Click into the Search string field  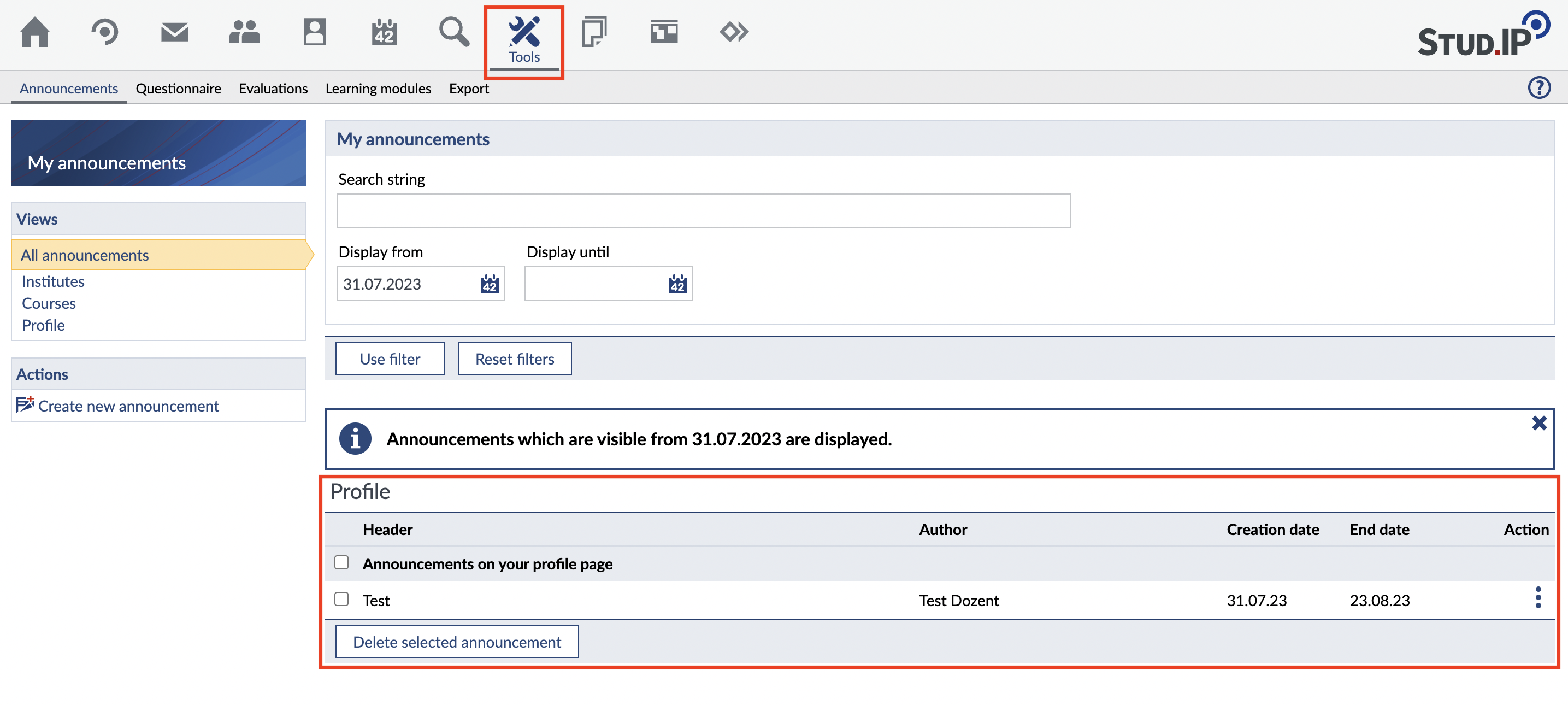pos(703,211)
